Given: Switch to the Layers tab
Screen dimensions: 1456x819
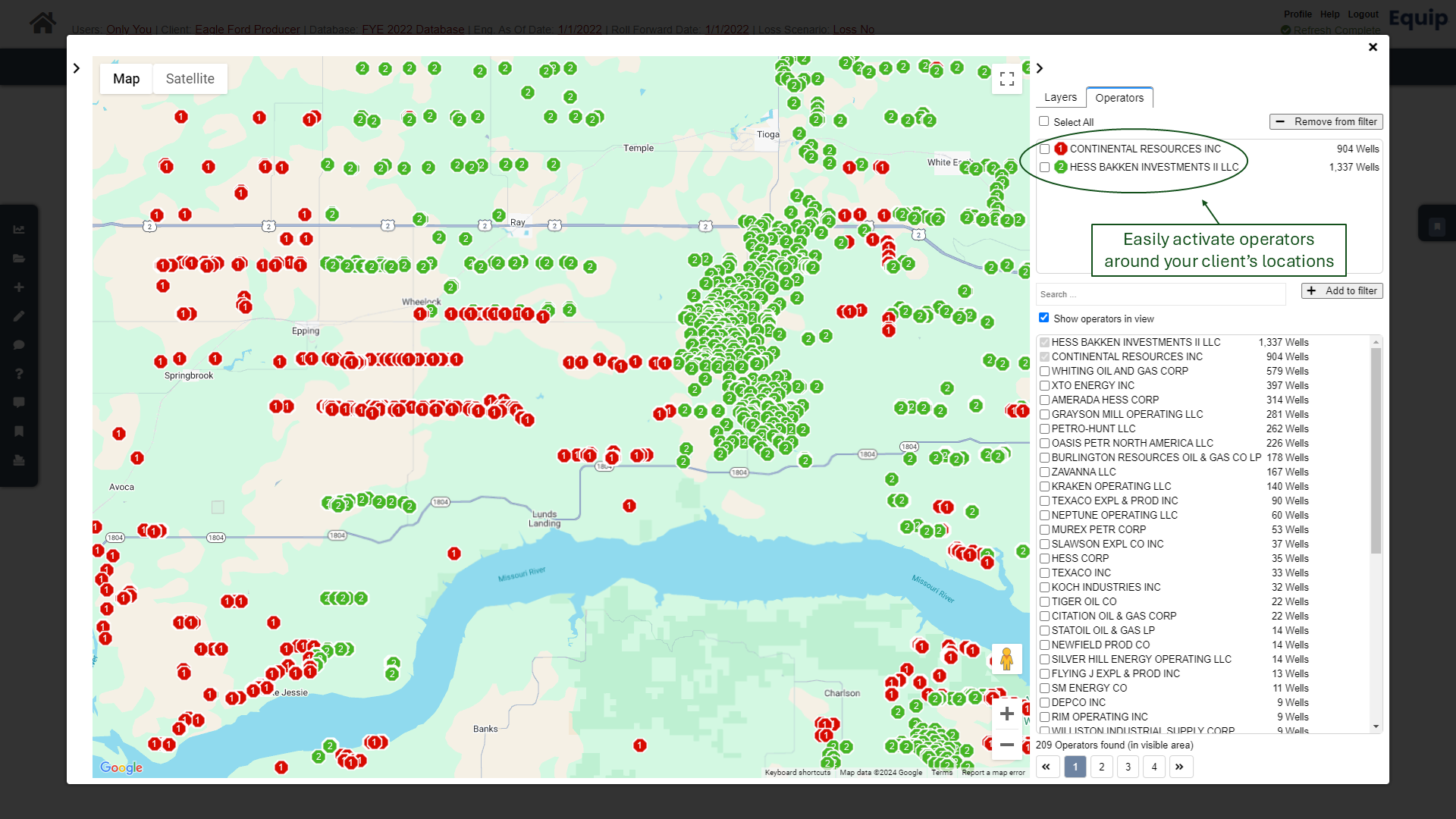Looking at the screenshot, I should point(1060,97).
